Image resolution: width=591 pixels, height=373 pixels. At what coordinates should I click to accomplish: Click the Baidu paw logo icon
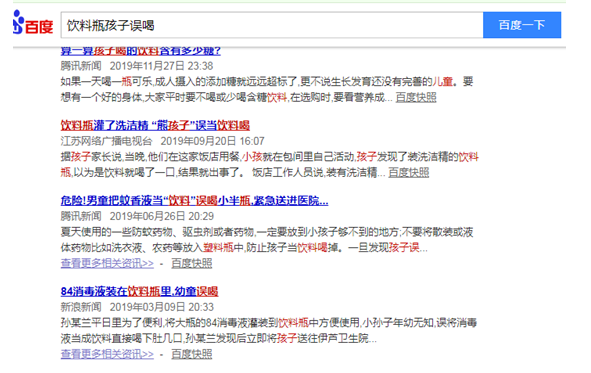click(18, 22)
